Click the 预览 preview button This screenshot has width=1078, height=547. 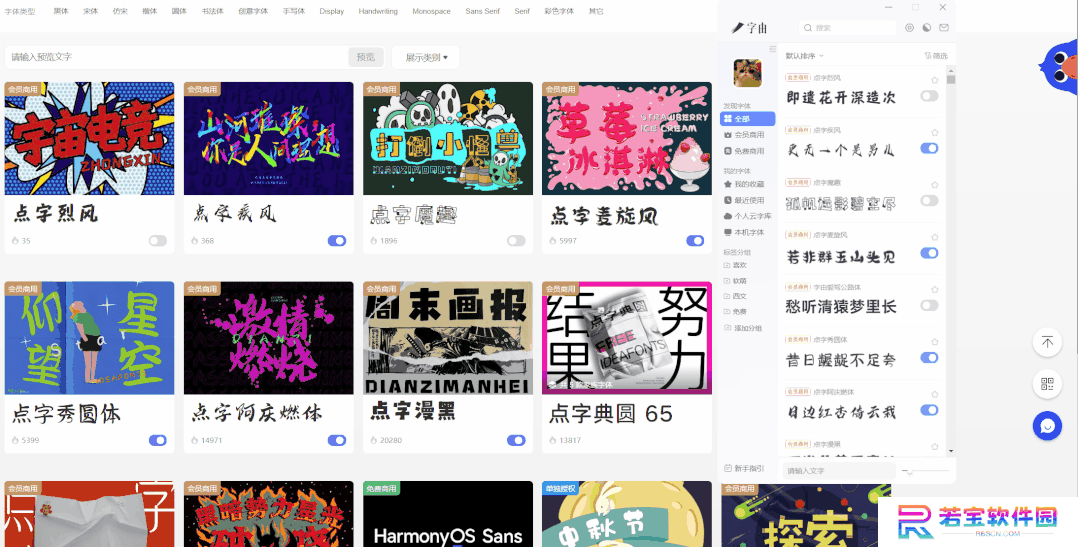click(x=366, y=58)
